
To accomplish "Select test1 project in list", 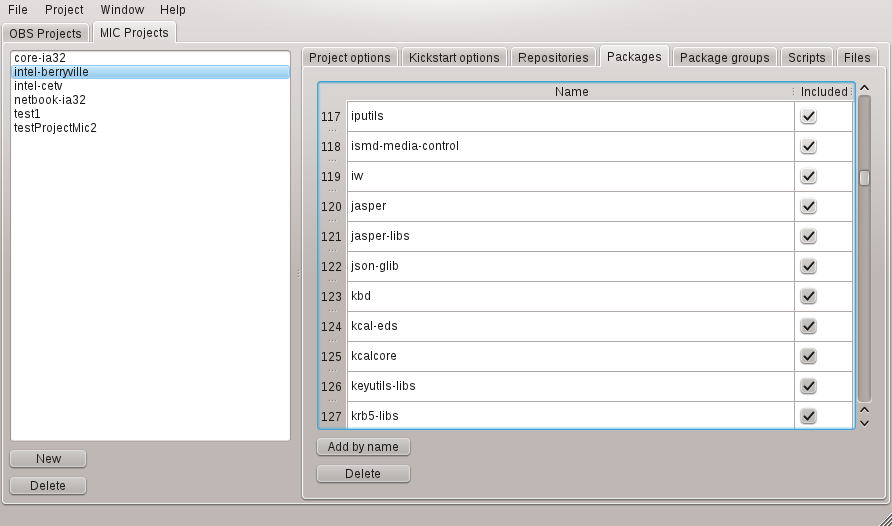I will 150,114.
